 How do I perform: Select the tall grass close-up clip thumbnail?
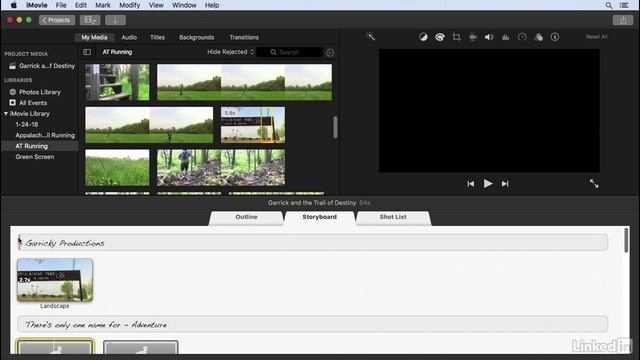[x=117, y=167]
